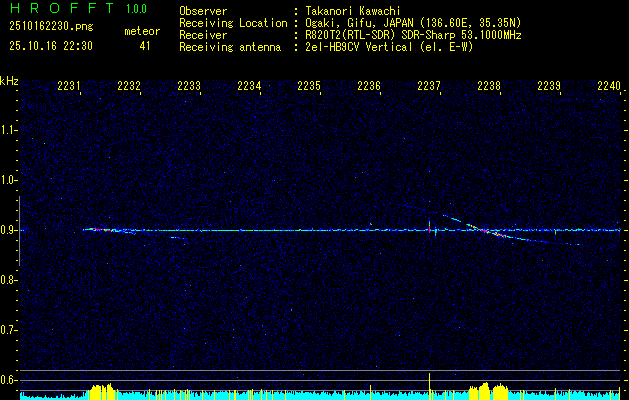Click file name 2510162230.png
629x400 pixels.
pyautogui.click(x=51, y=26)
